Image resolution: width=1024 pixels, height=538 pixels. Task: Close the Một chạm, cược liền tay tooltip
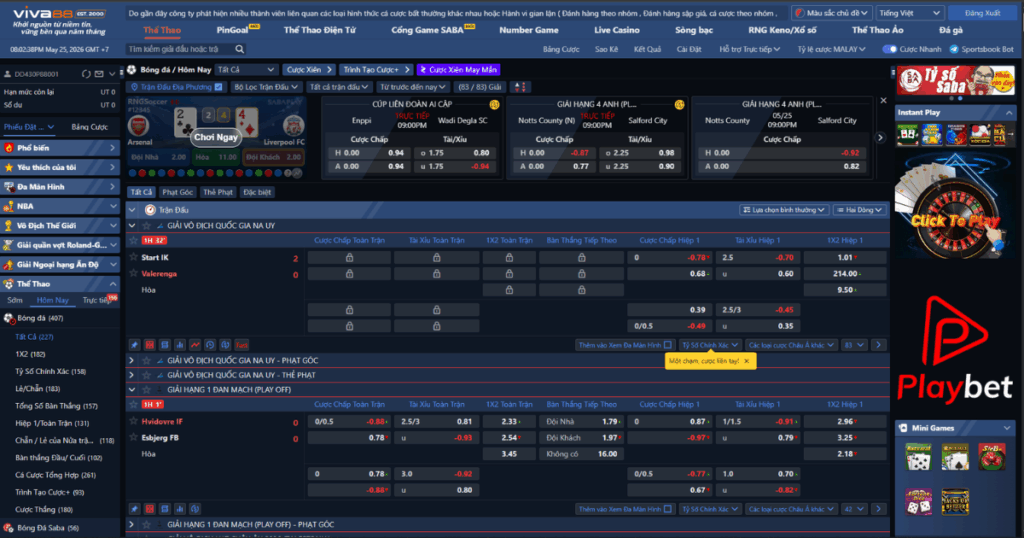tap(746, 361)
